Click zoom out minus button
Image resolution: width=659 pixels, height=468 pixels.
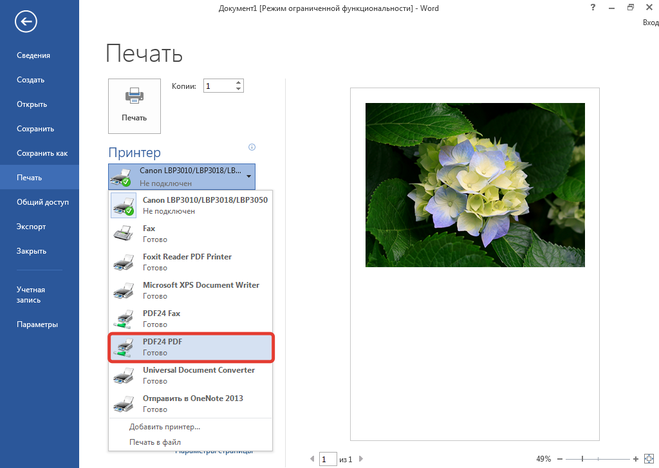560,459
